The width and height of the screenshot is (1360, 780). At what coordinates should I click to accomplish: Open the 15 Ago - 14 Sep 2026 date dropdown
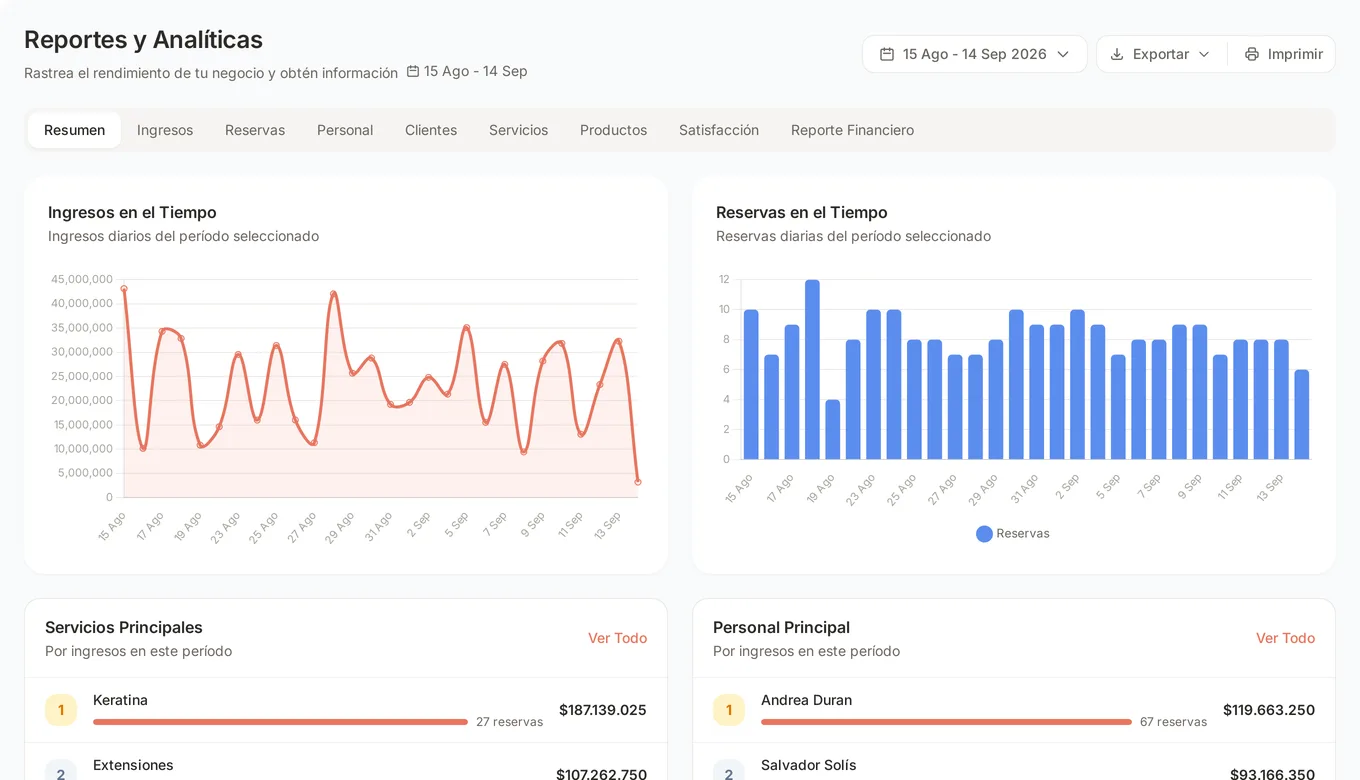(974, 54)
